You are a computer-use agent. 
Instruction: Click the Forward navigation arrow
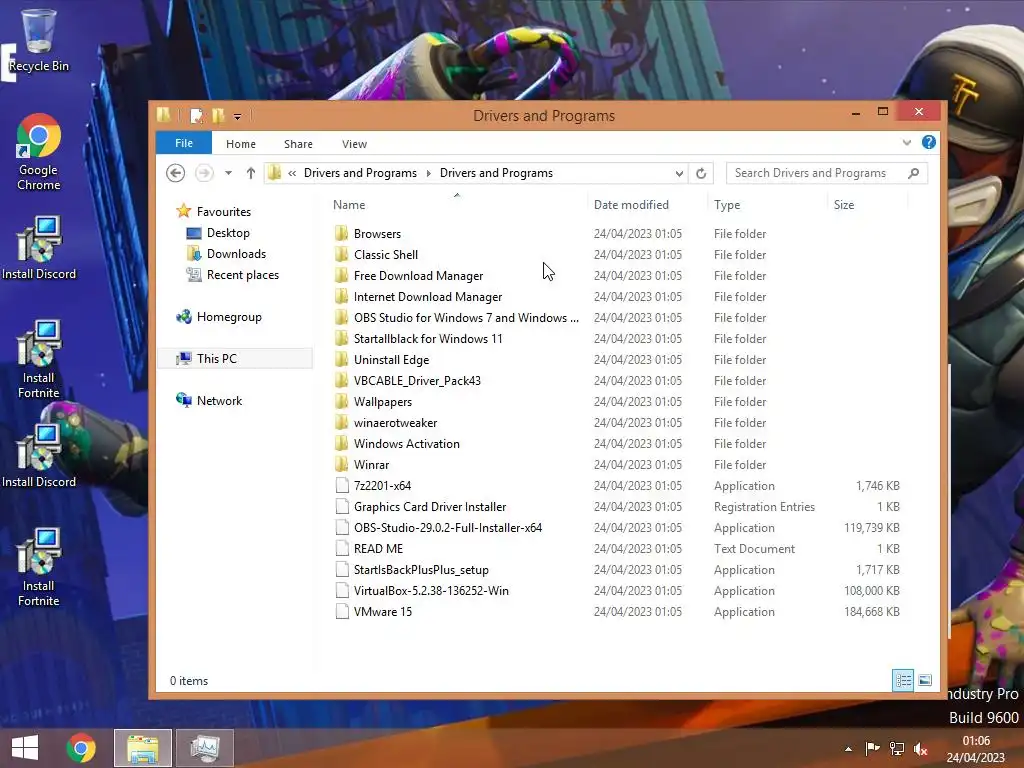coord(204,173)
